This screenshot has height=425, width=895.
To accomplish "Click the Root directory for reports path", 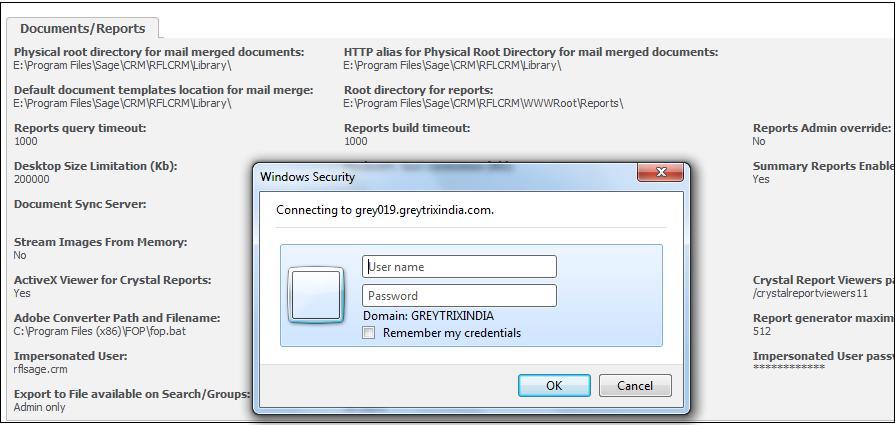I will tap(483, 103).
